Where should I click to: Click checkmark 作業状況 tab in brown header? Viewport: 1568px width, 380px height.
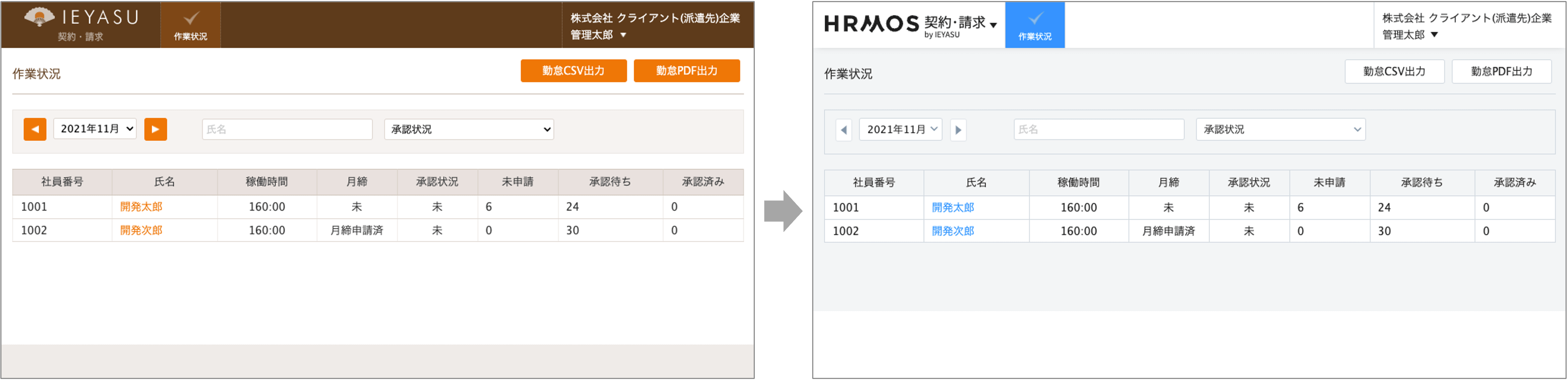tap(191, 25)
